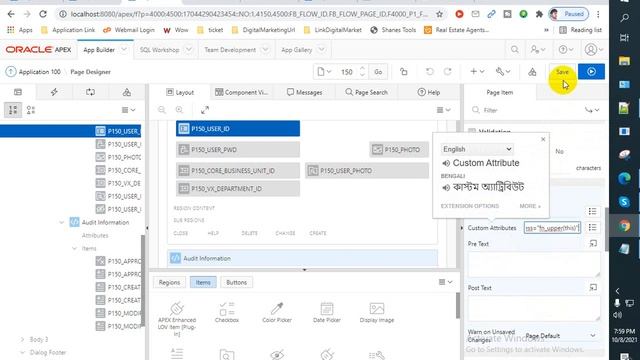This screenshot has width=640, height=360.
Task: Open the Administration user-settings menu
Action: 538,50
